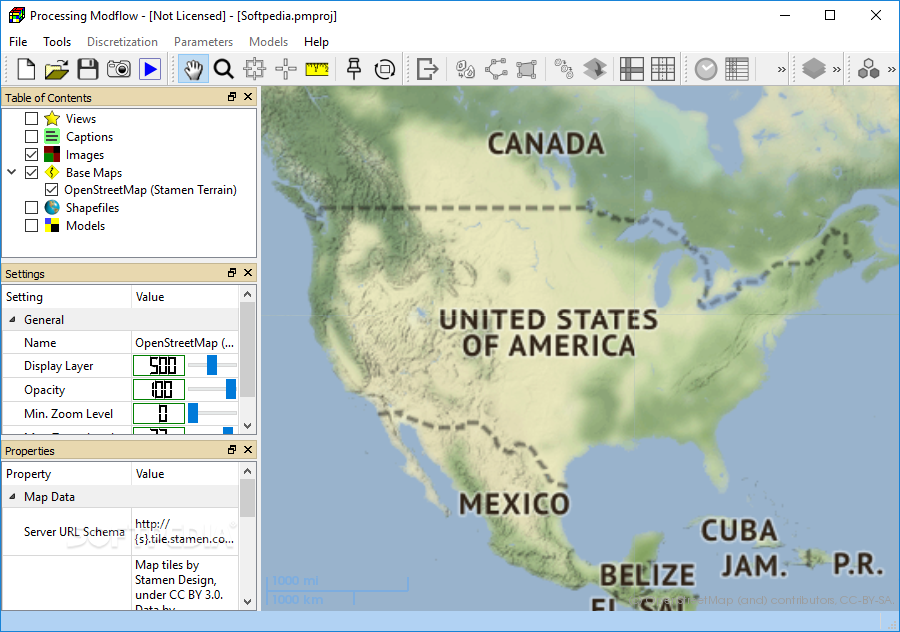Select the Zoom magnifier tool
Image resolution: width=900 pixels, height=632 pixels.
(x=224, y=69)
